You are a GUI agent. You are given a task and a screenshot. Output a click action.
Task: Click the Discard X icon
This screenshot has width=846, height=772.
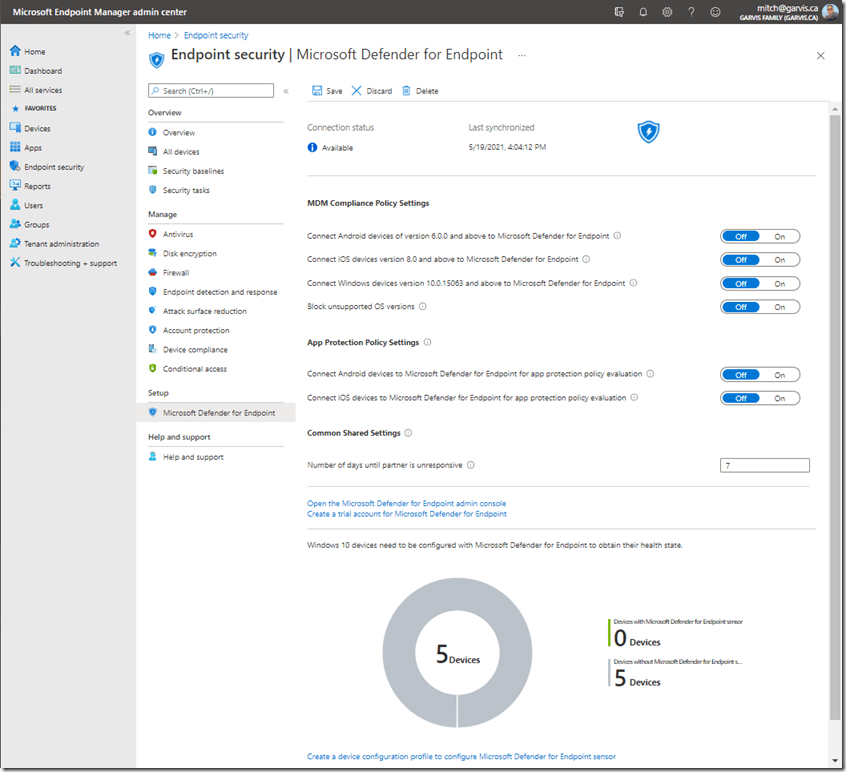coord(357,91)
